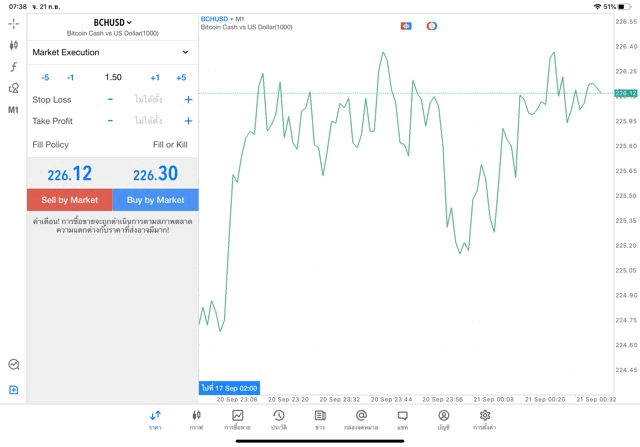
Task: Select the crosshair tool in left sidebar
Action: [13, 23]
